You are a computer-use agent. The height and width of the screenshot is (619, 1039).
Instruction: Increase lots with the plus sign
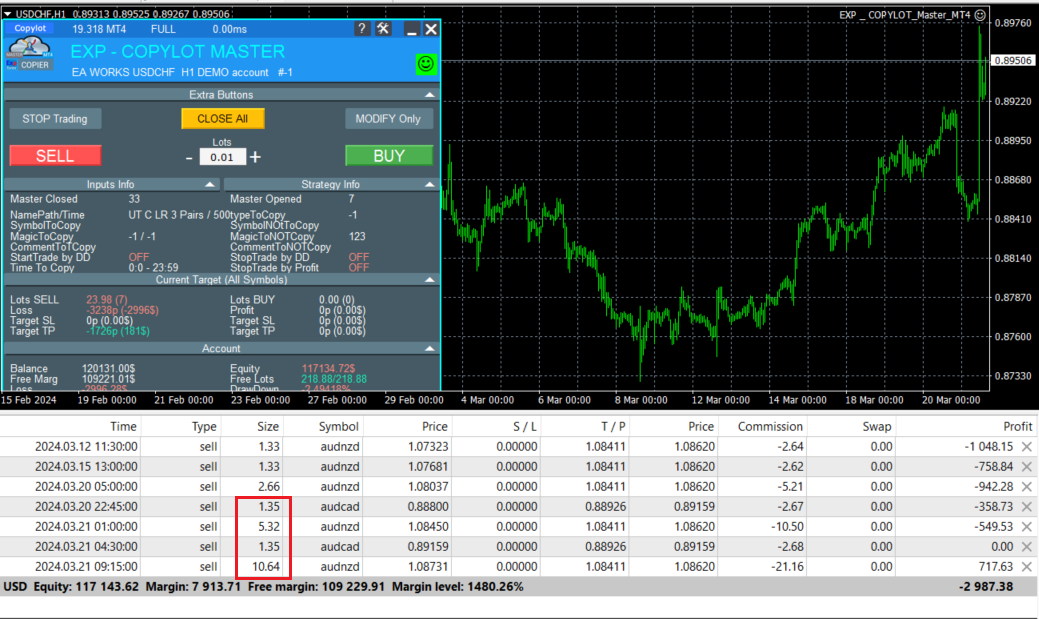point(255,157)
